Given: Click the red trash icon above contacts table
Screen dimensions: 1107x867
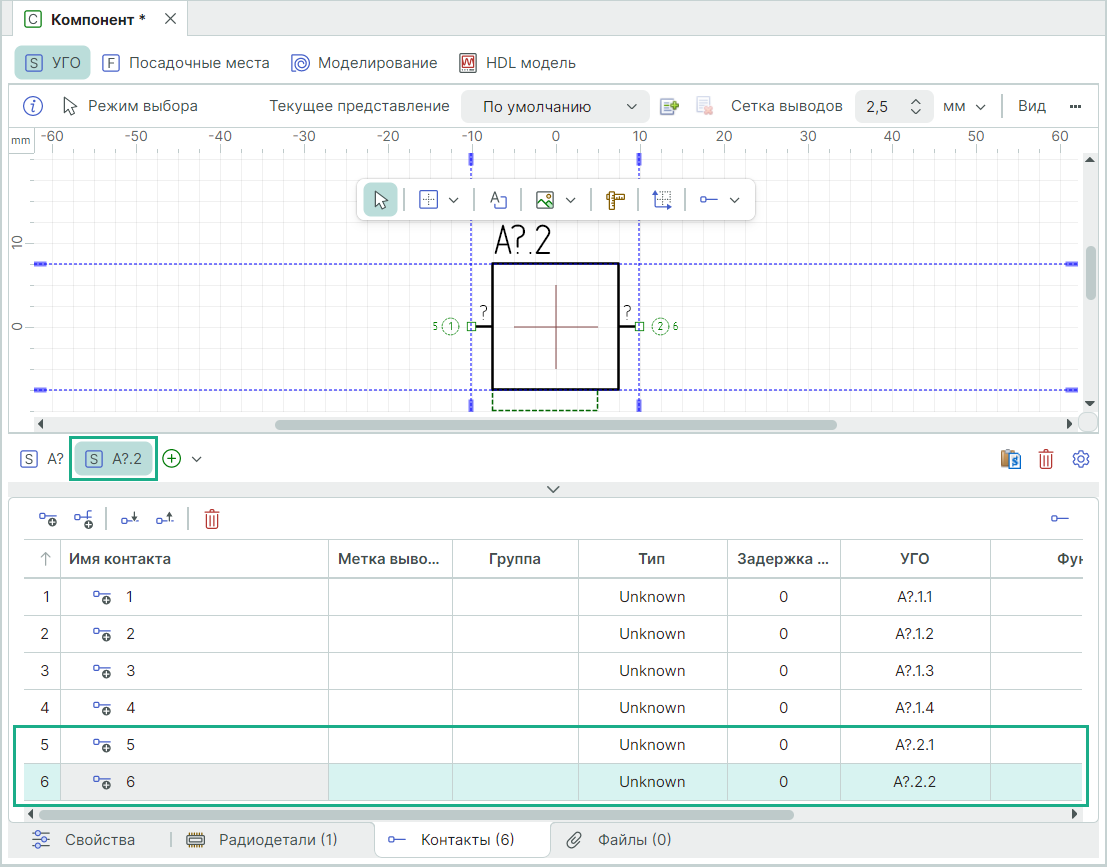Looking at the screenshot, I should tap(212, 519).
